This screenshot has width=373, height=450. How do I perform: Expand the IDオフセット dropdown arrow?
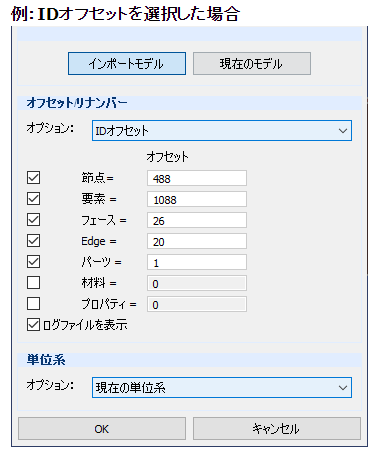pyautogui.click(x=343, y=131)
